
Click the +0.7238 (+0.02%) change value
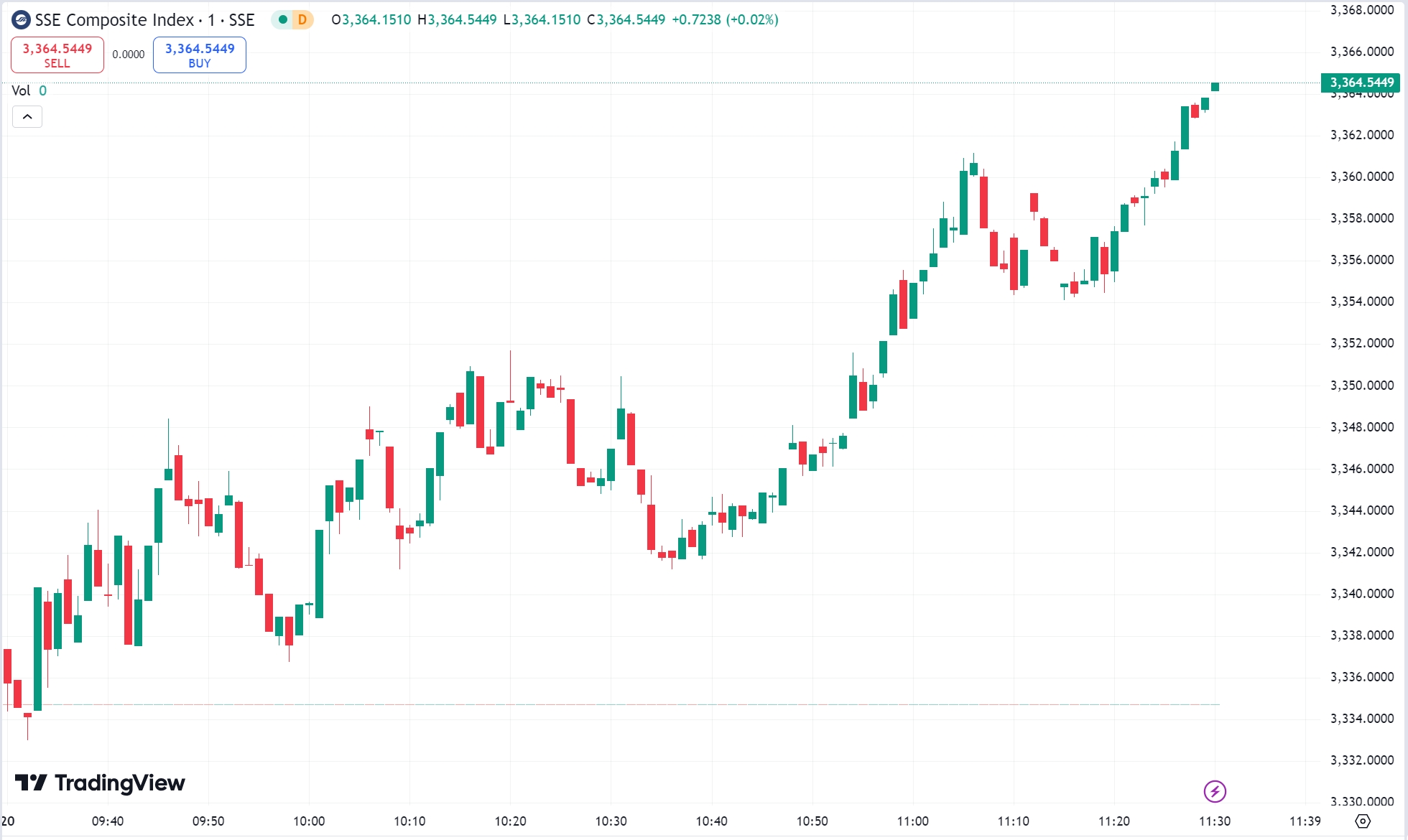(x=725, y=20)
